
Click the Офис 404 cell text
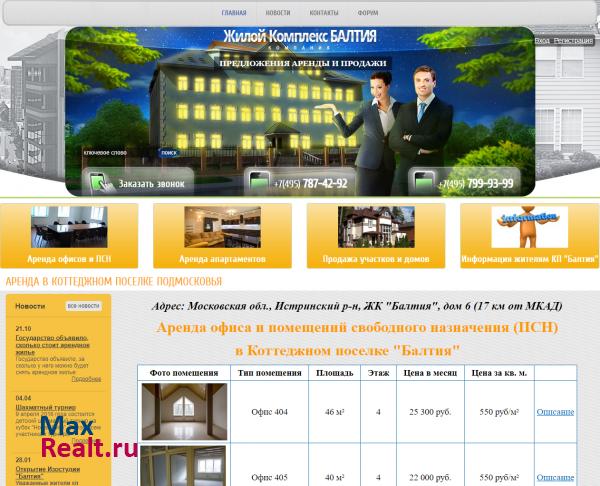coord(269,412)
